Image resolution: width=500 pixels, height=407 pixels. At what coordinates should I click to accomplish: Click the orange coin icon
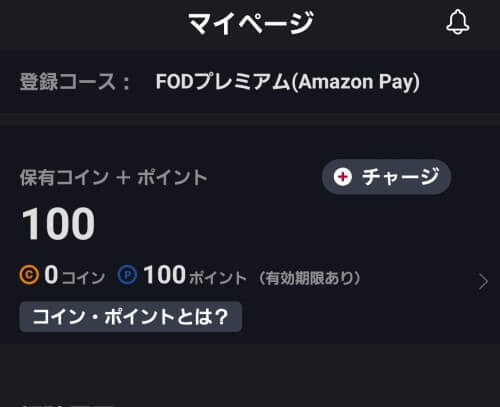(x=29, y=275)
